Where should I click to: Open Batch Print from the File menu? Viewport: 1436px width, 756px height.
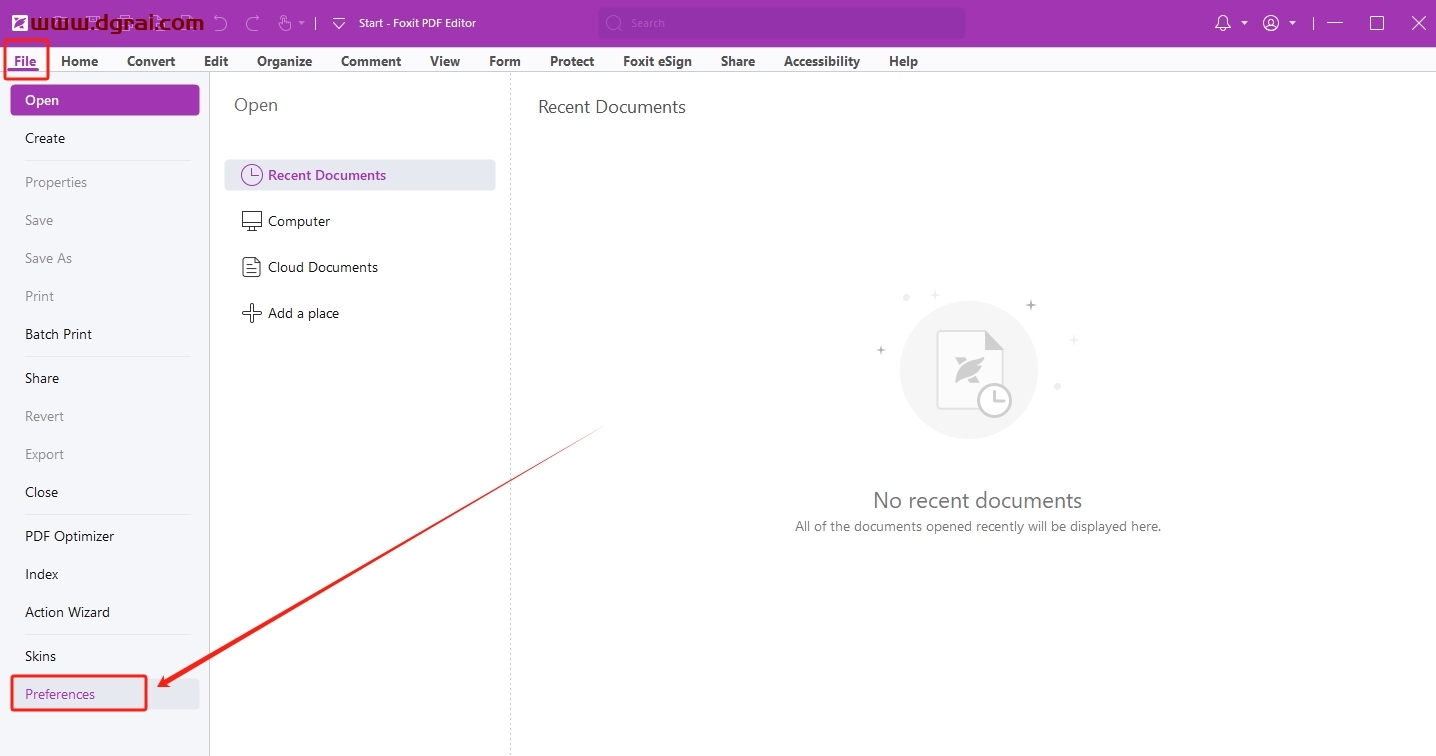coord(58,334)
